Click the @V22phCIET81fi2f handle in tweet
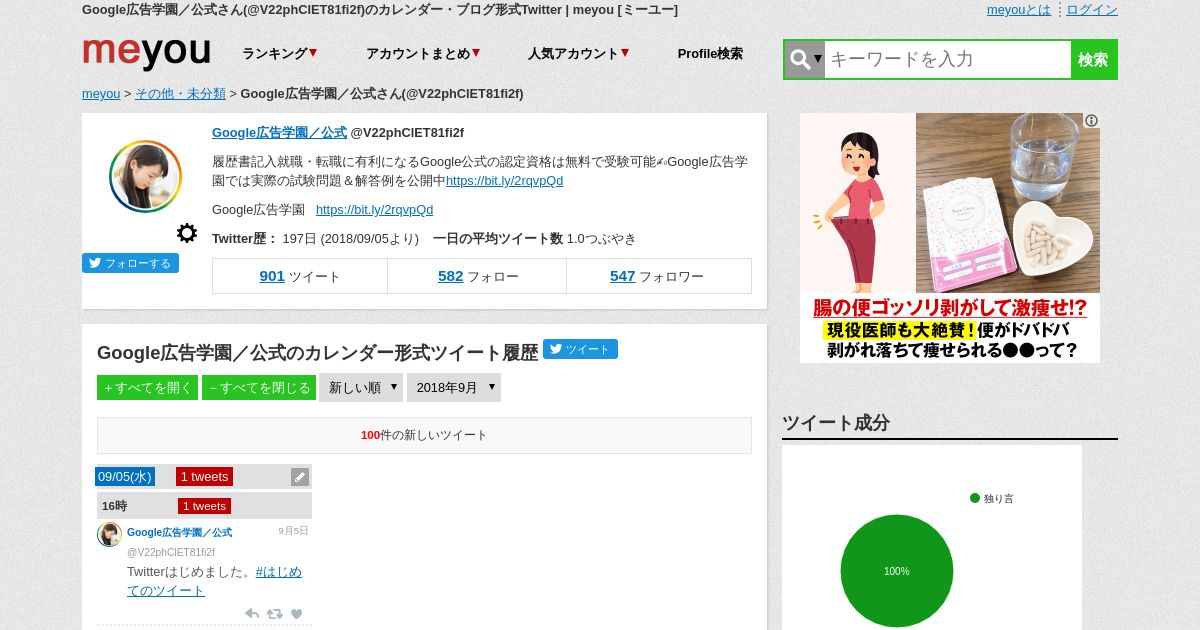 (171, 552)
